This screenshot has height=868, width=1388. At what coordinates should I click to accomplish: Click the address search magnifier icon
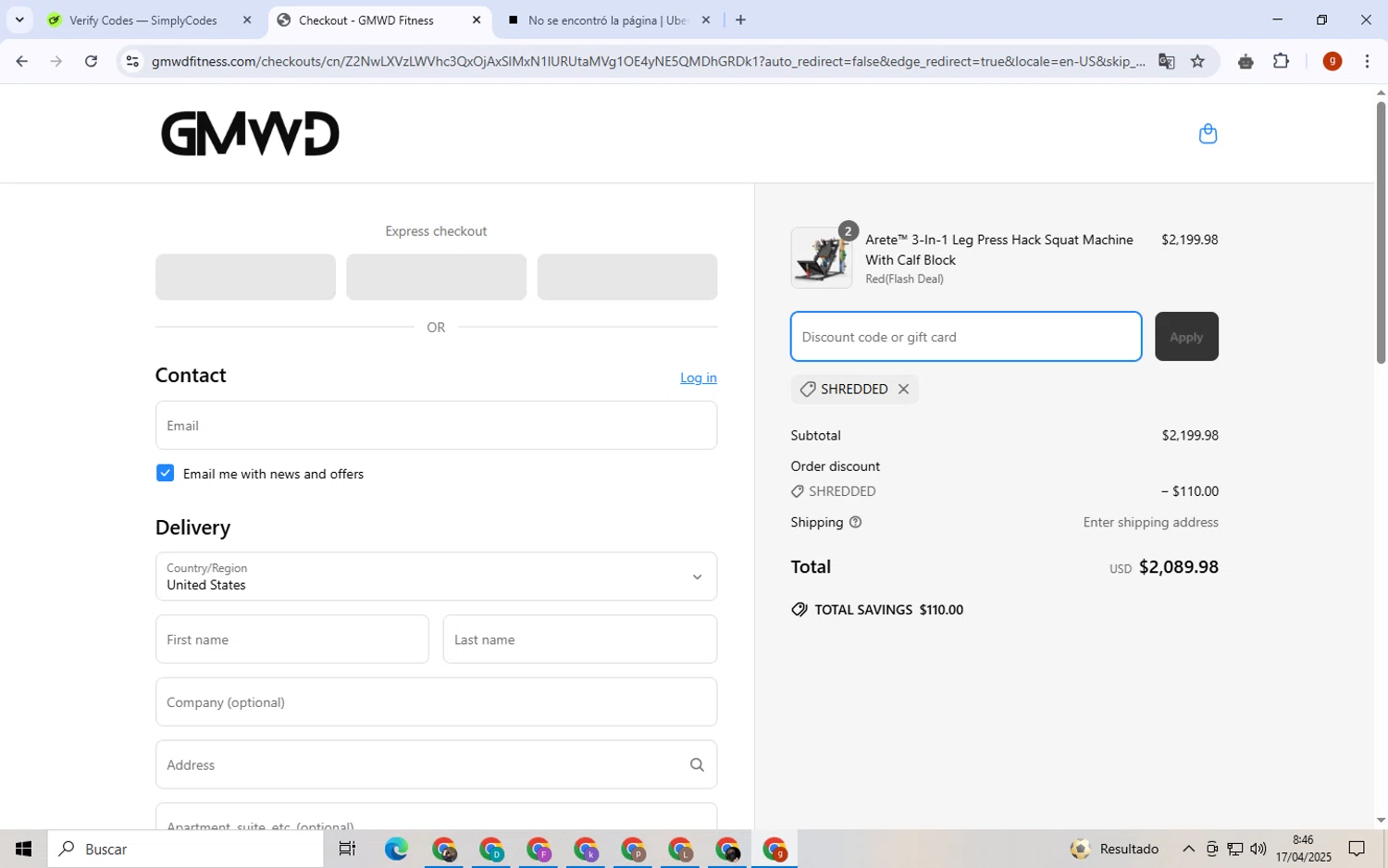point(697,764)
